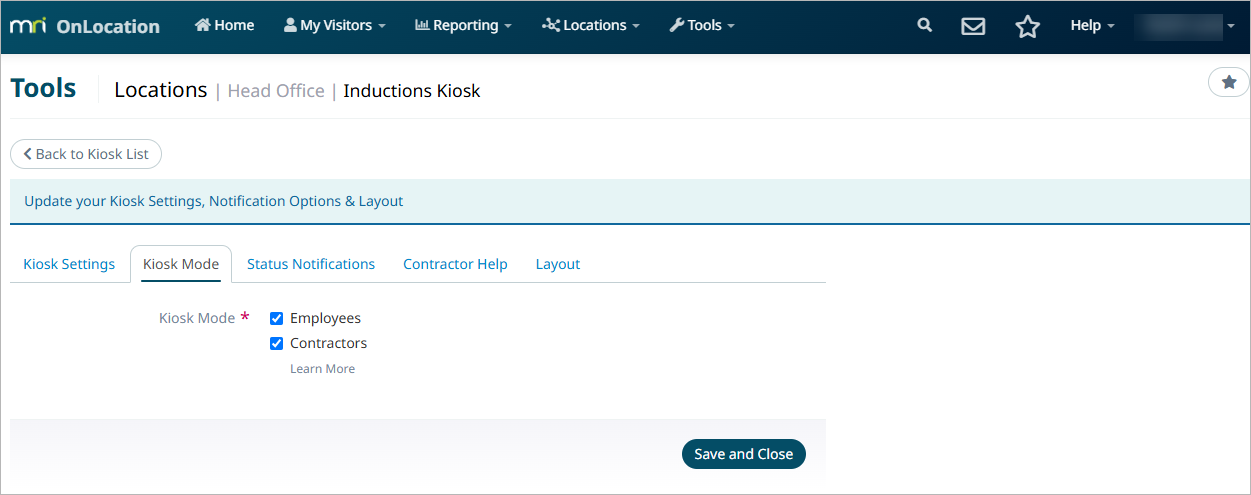The height and width of the screenshot is (495, 1251).
Task: Go to Home in navigation bar
Action: tap(225, 25)
